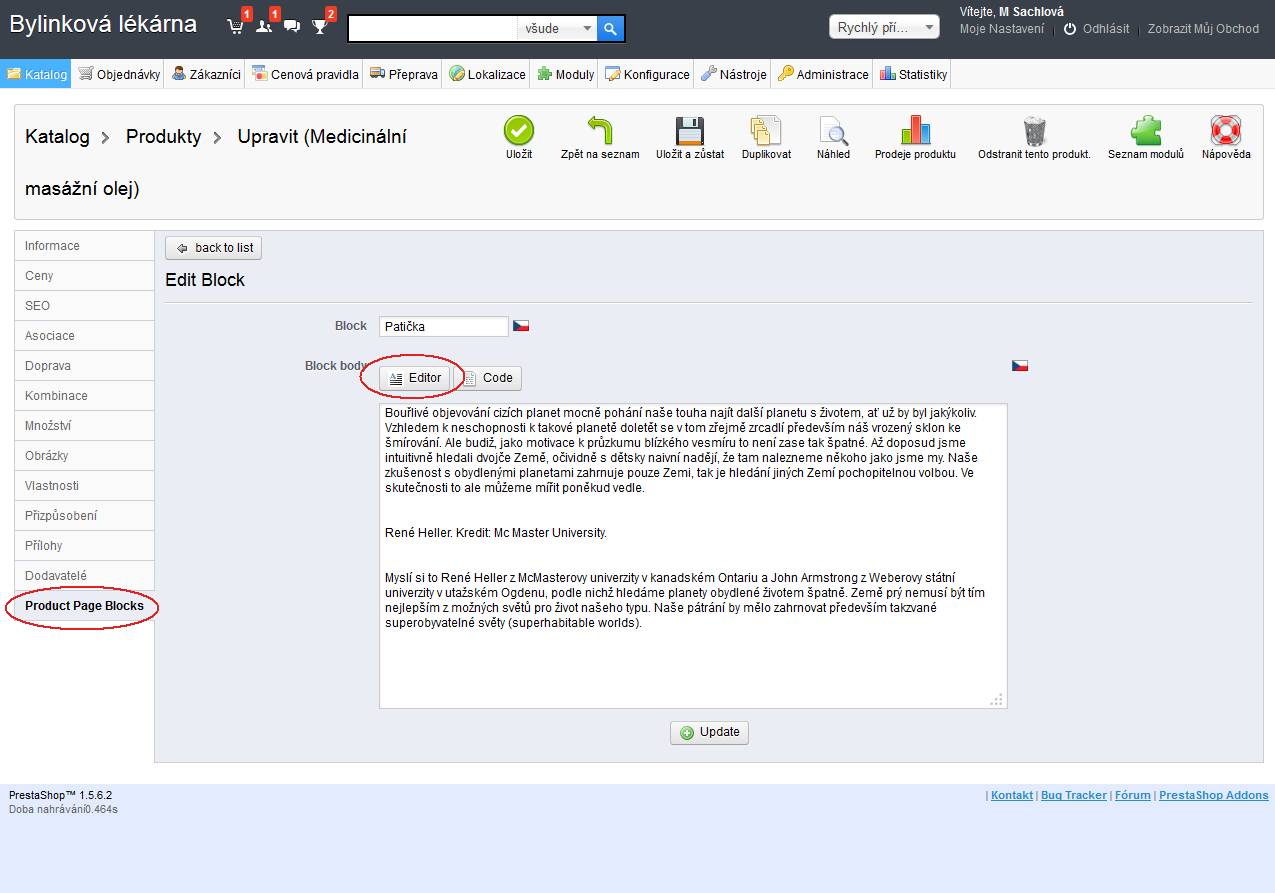Image resolution: width=1275 pixels, height=893 pixels.
Task: Click Zobrazit Můj Obchod link
Action: tap(1203, 29)
